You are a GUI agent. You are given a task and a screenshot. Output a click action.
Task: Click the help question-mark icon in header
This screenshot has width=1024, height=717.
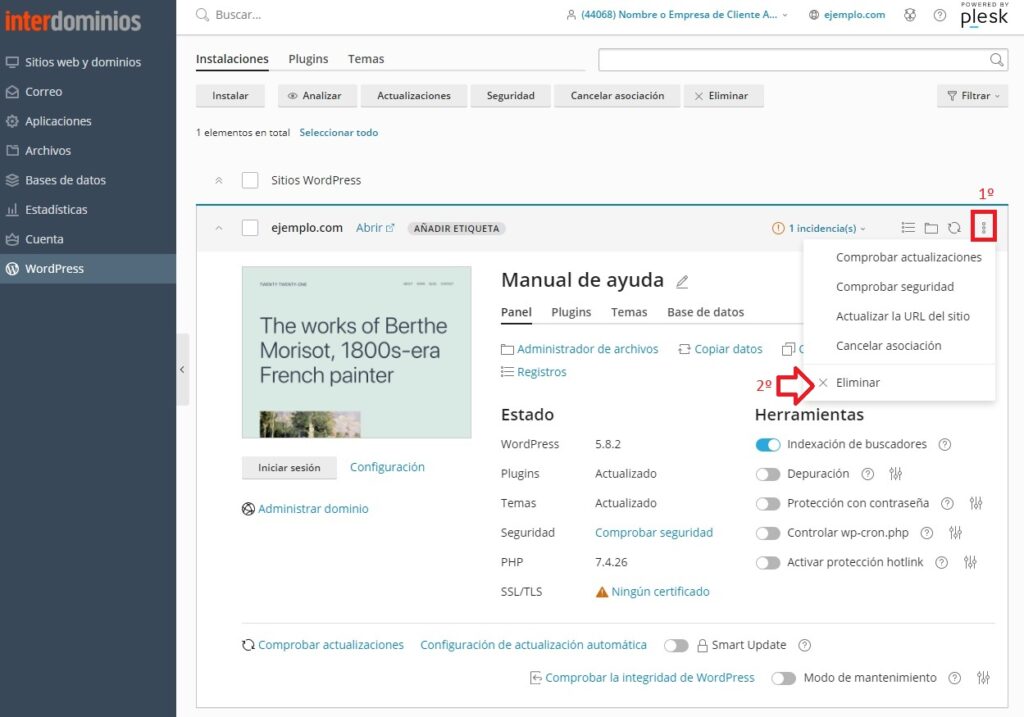pyautogui.click(x=939, y=14)
